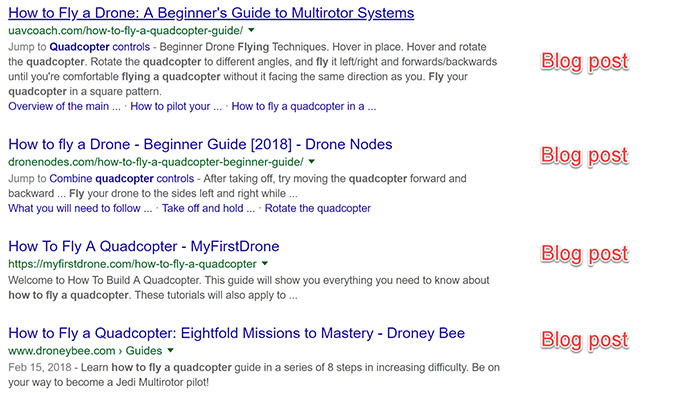This screenshot has width=700, height=393.
Task: Click the www.droneybee.com › Guides breadcrumb
Action: [x=85, y=351]
